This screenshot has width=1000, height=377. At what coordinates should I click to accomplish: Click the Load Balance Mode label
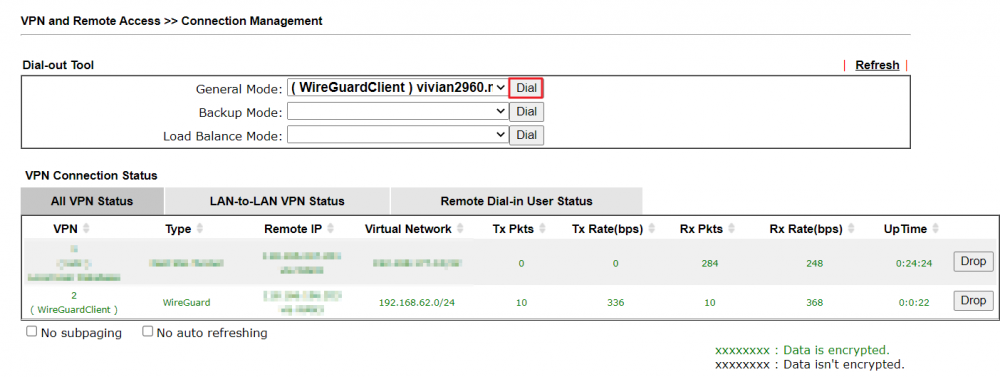pyautogui.click(x=223, y=136)
